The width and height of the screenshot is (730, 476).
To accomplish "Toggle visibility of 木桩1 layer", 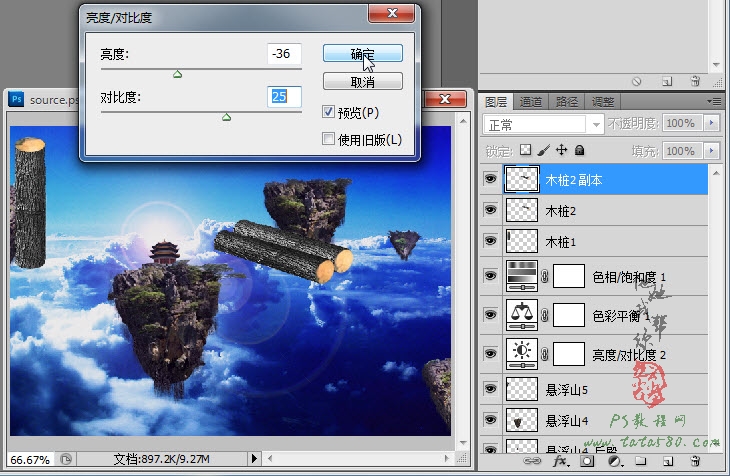I will 490,241.
